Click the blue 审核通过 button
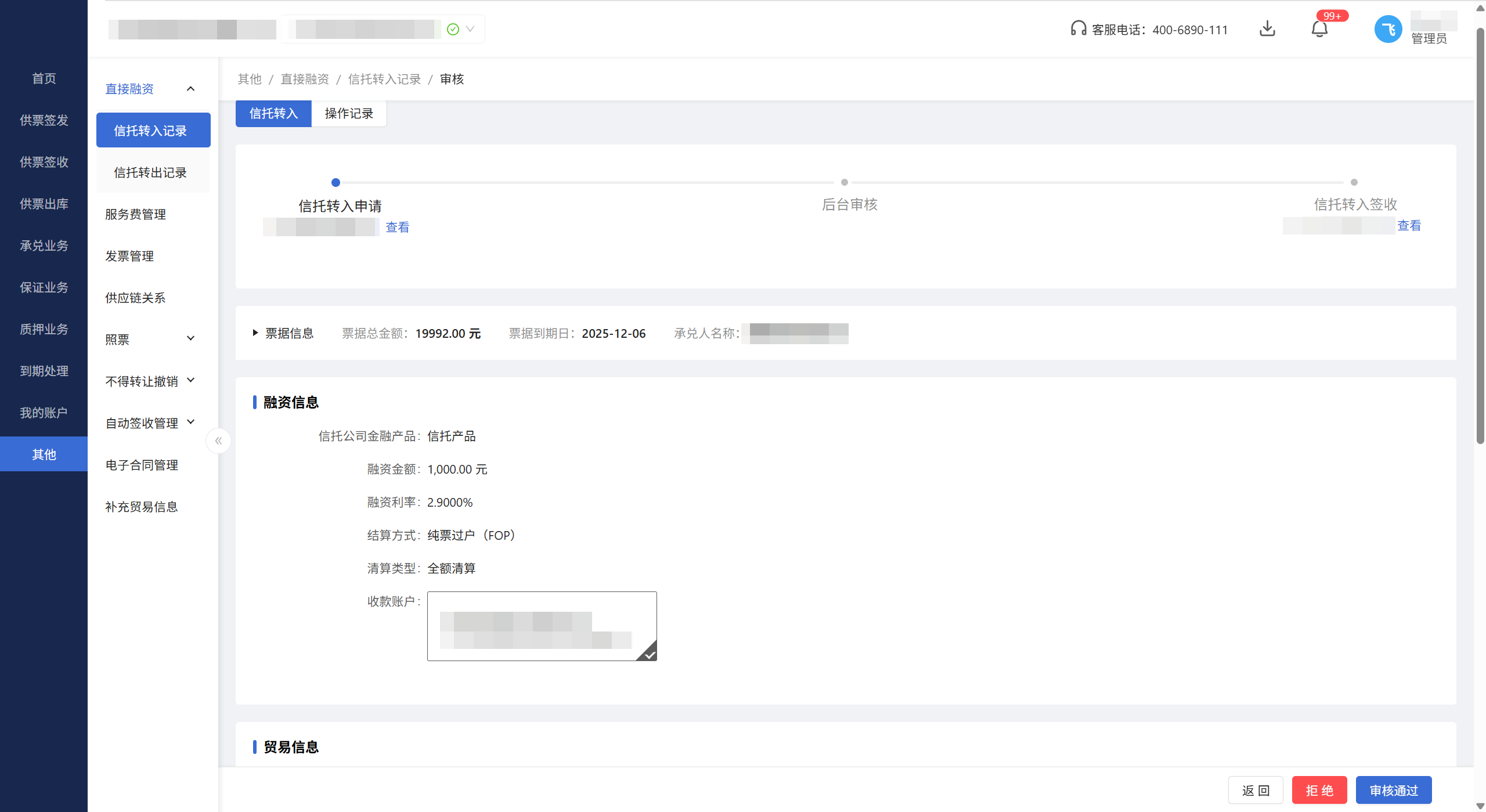This screenshot has width=1486, height=812. pos(1393,791)
